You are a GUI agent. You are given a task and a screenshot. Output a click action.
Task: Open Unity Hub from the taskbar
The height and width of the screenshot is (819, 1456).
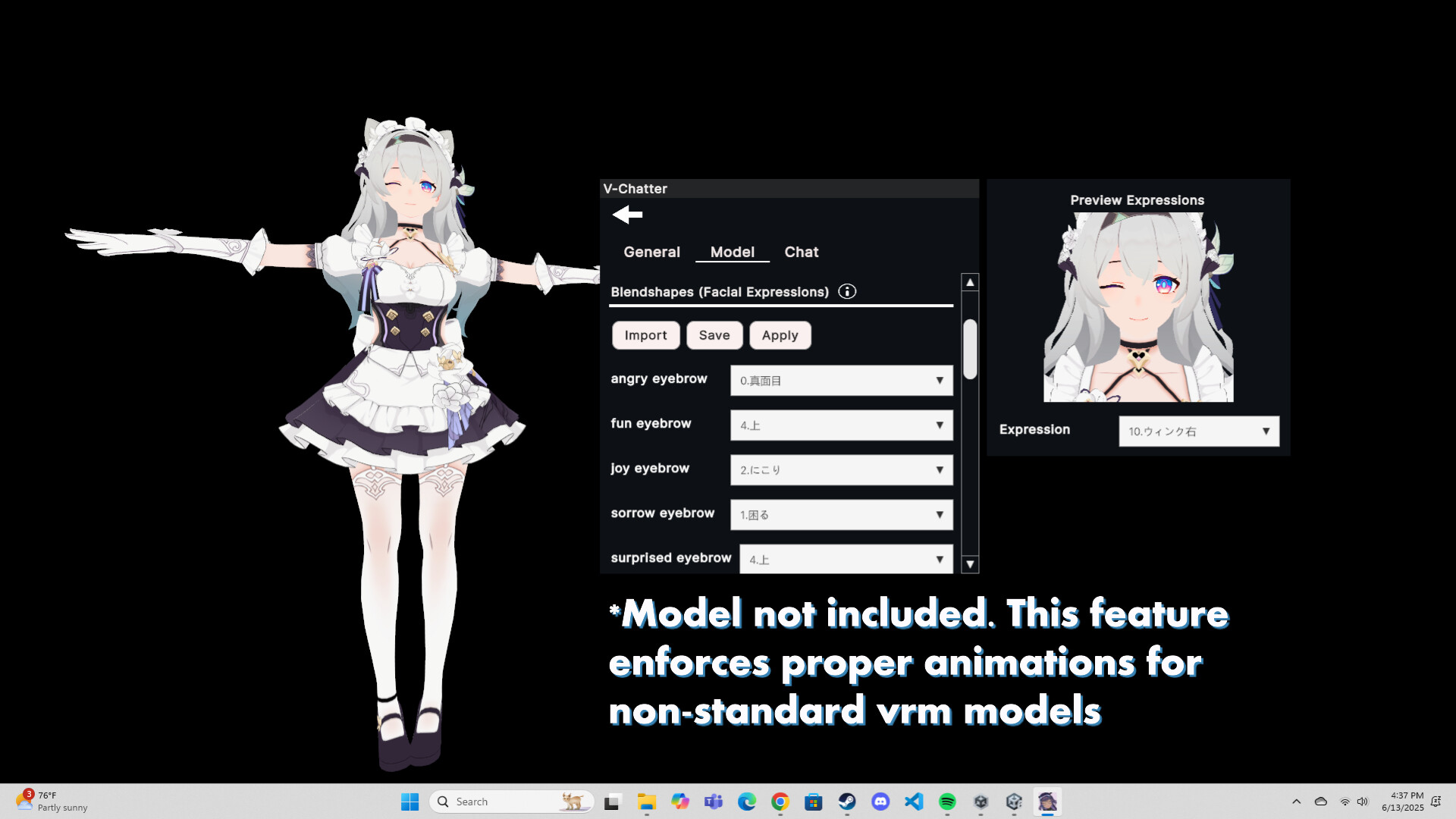[1014, 802]
